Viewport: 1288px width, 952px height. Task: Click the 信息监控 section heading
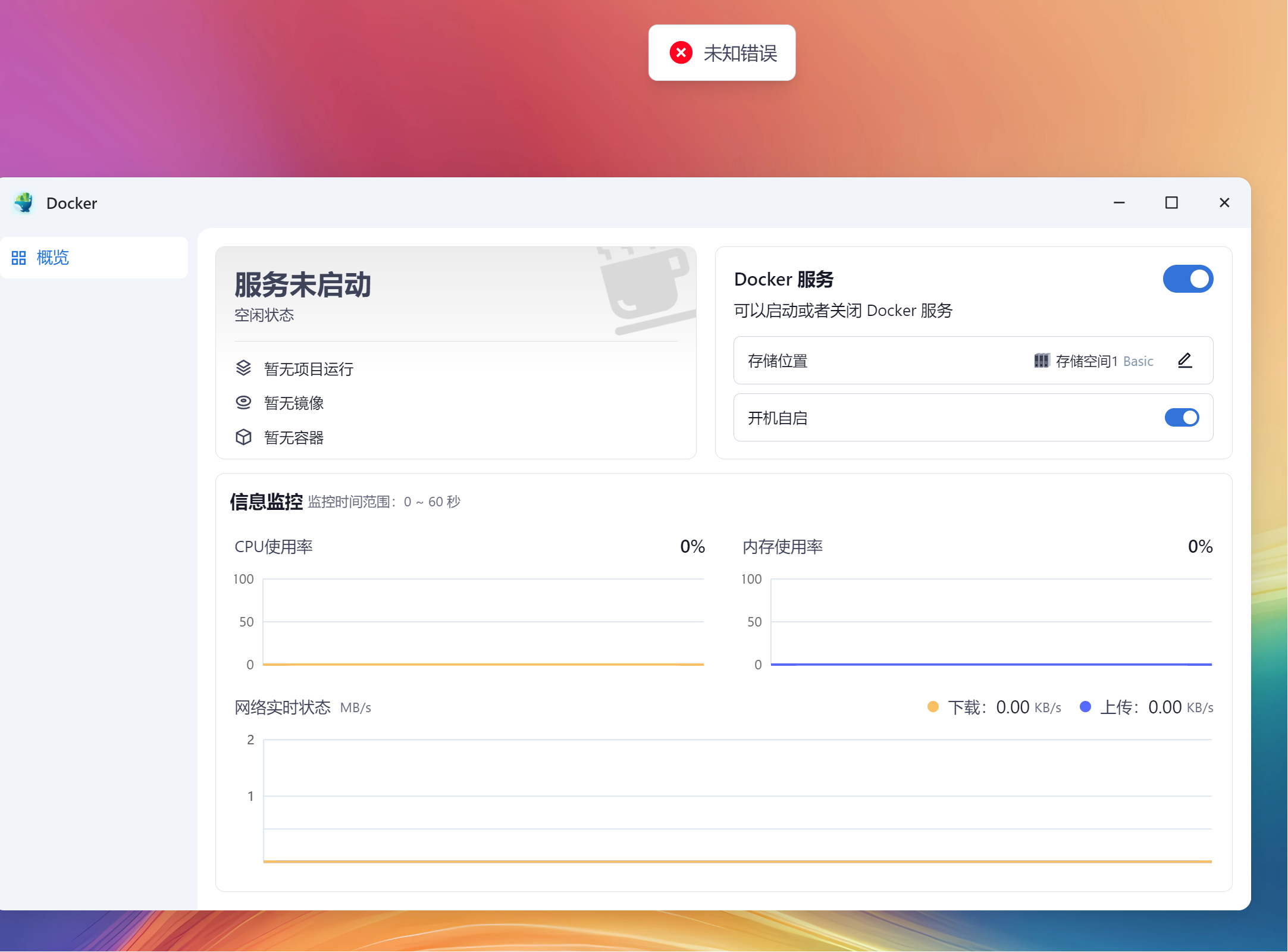267,502
